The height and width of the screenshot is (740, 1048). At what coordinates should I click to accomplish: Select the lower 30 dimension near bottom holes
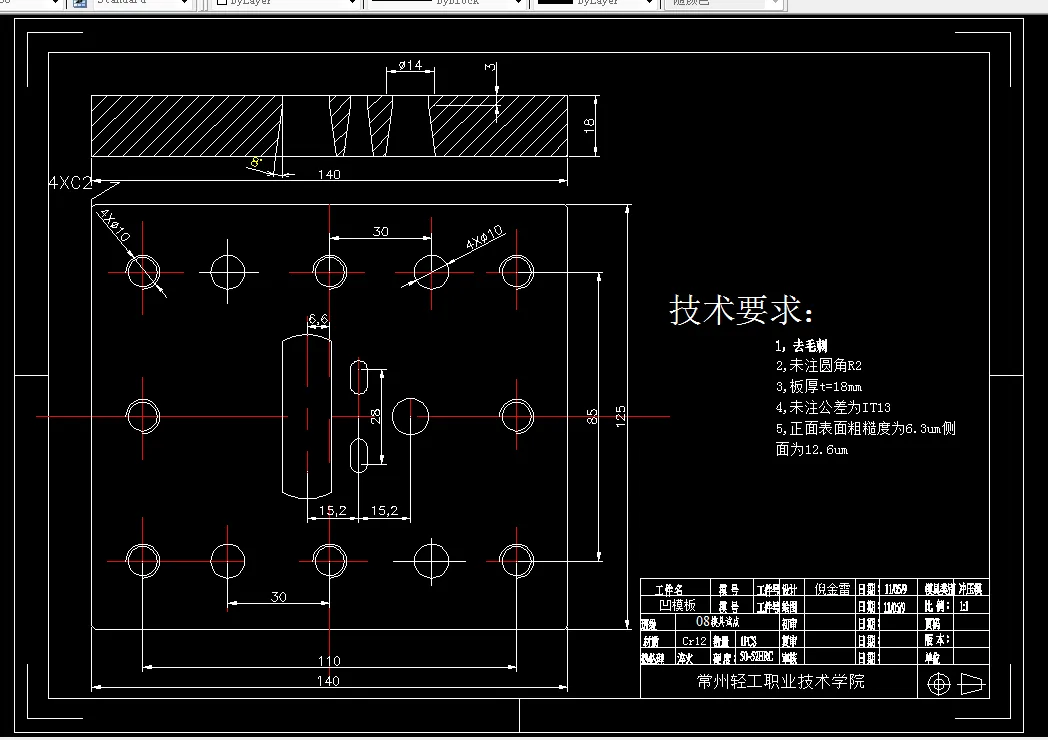point(279,596)
